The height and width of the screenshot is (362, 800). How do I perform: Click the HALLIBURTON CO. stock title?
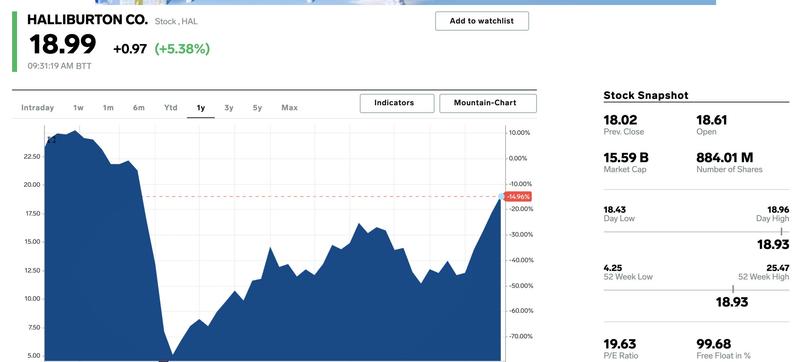pyautogui.click(x=87, y=20)
